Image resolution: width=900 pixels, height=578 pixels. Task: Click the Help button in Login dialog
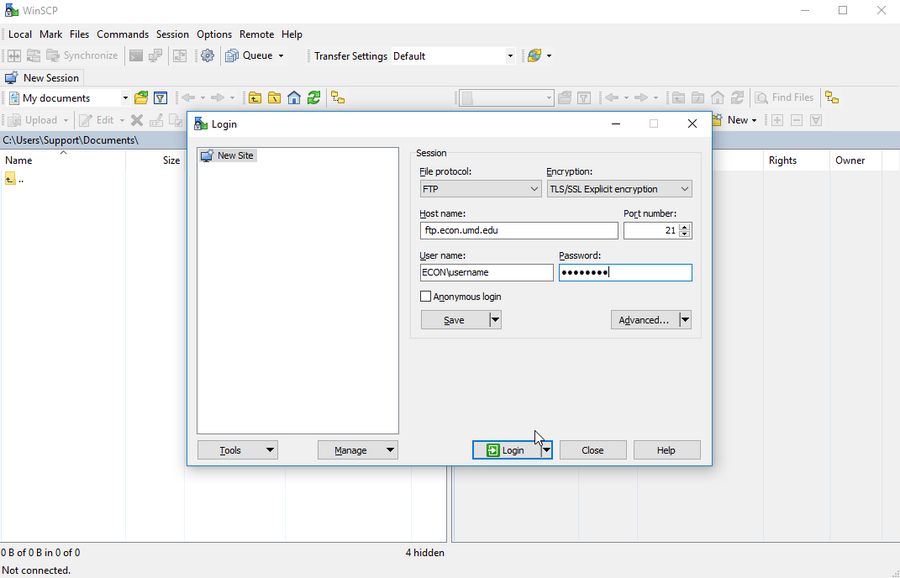point(666,451)
